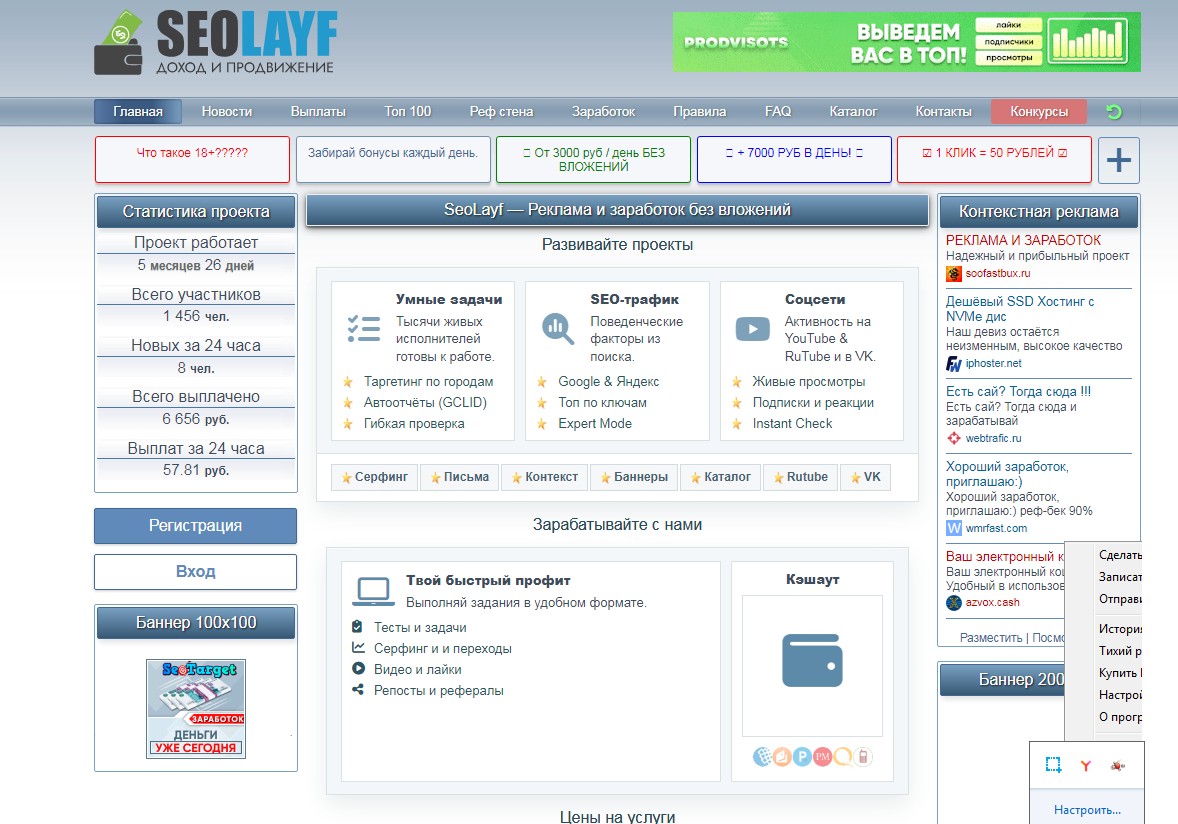Image resolution: width=1178 pixels, height=824 pixels.
Task: Open the Новости menu item
Action: tap(226, 112)
